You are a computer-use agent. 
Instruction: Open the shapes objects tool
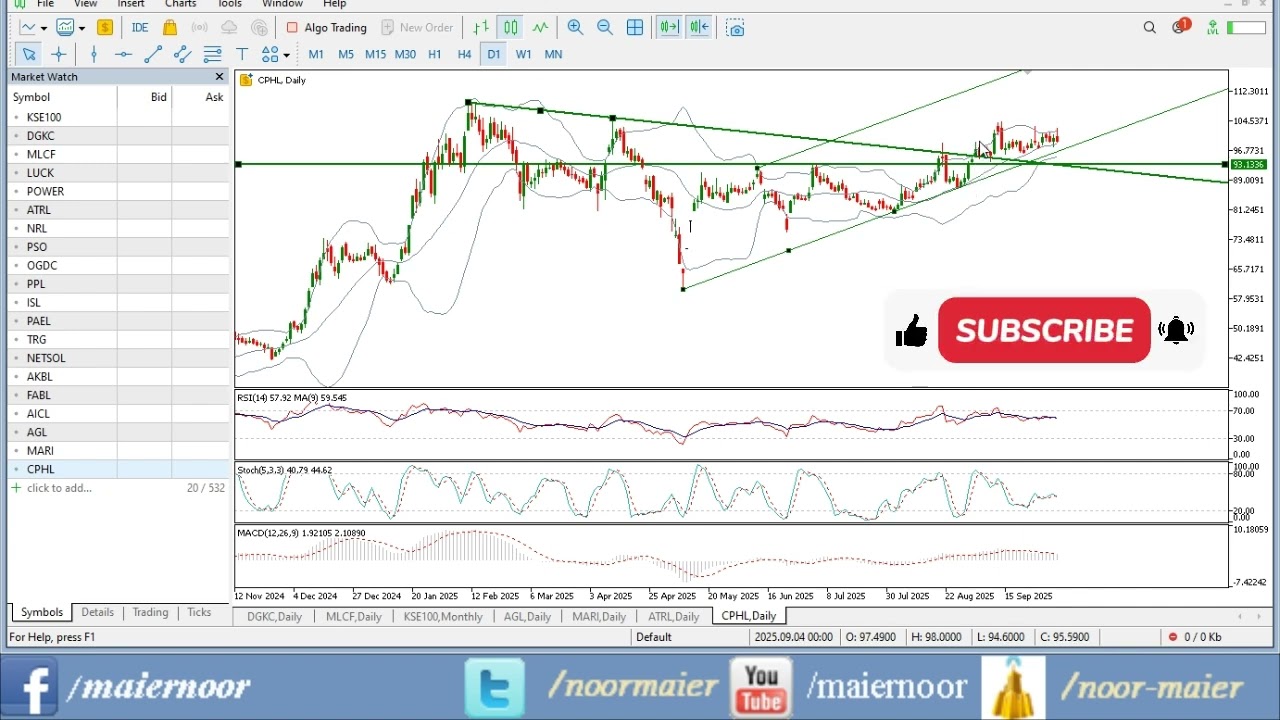(270, 55)
